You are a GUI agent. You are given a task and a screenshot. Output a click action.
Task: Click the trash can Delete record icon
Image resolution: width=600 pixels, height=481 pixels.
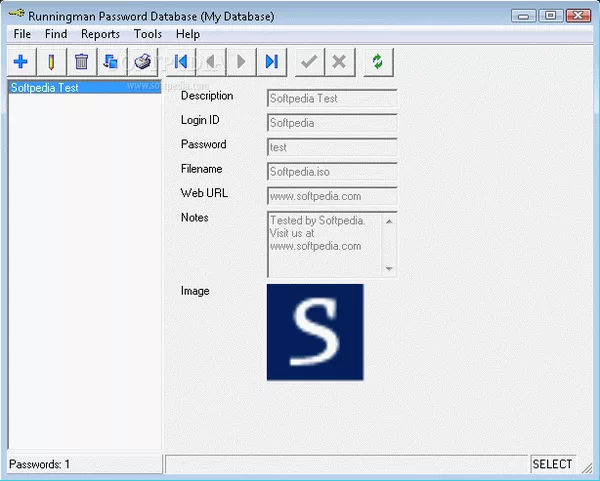[81, 62]
